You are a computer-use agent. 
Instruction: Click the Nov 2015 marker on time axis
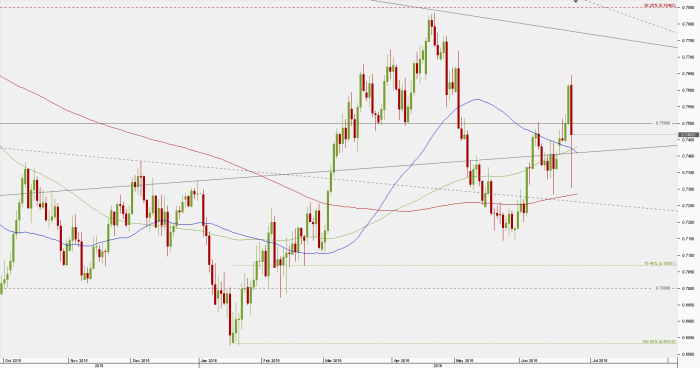click(79, 360)
